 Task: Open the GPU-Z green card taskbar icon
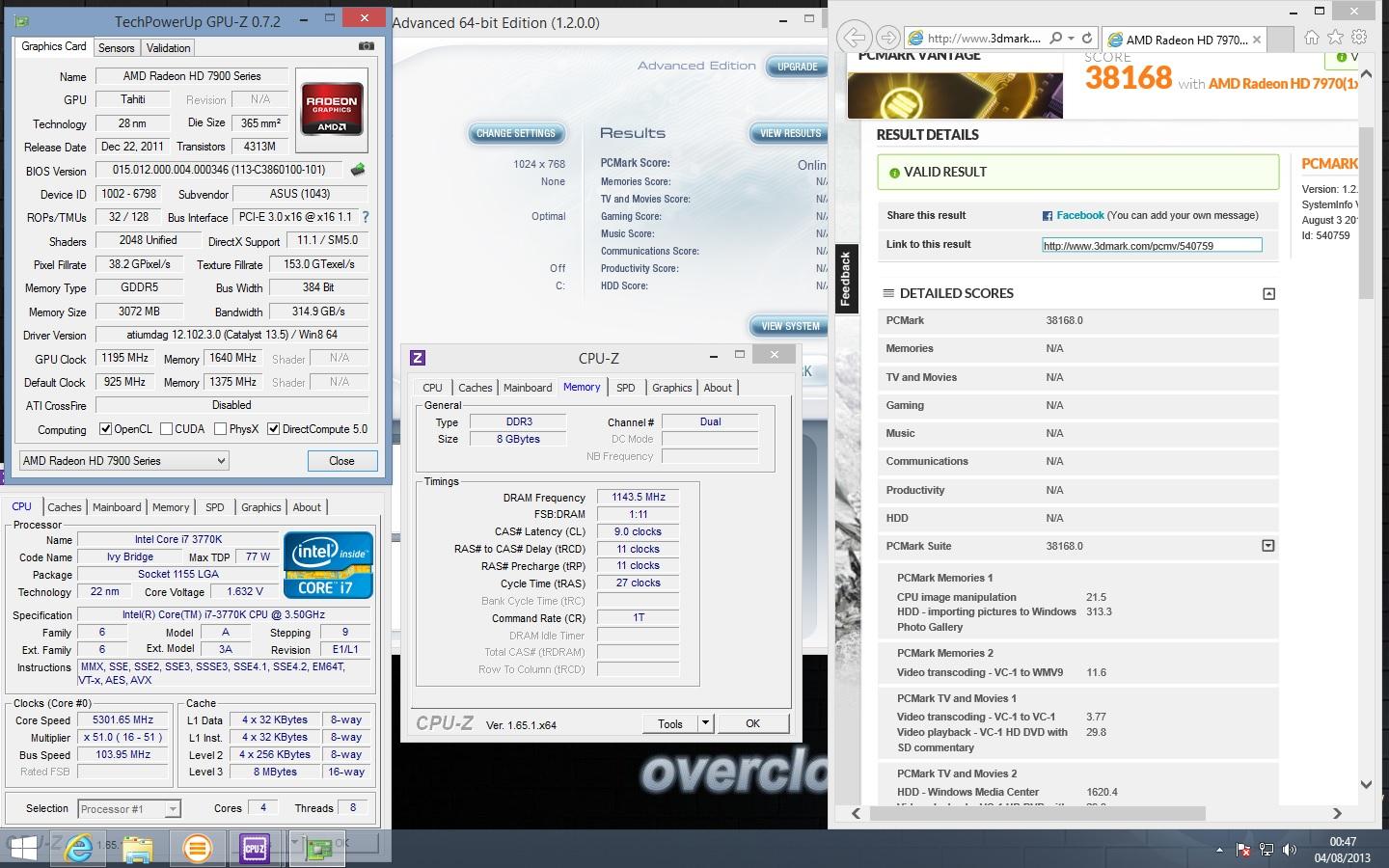(x=317, y=849)
